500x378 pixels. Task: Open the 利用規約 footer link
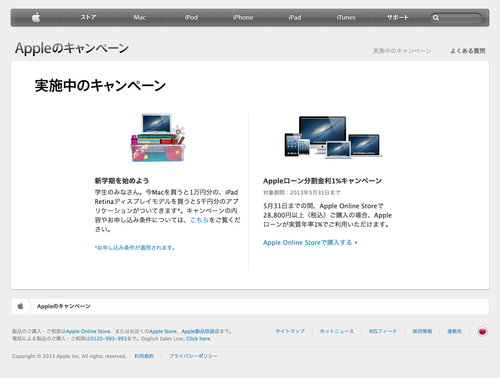(x=144, y=356)
